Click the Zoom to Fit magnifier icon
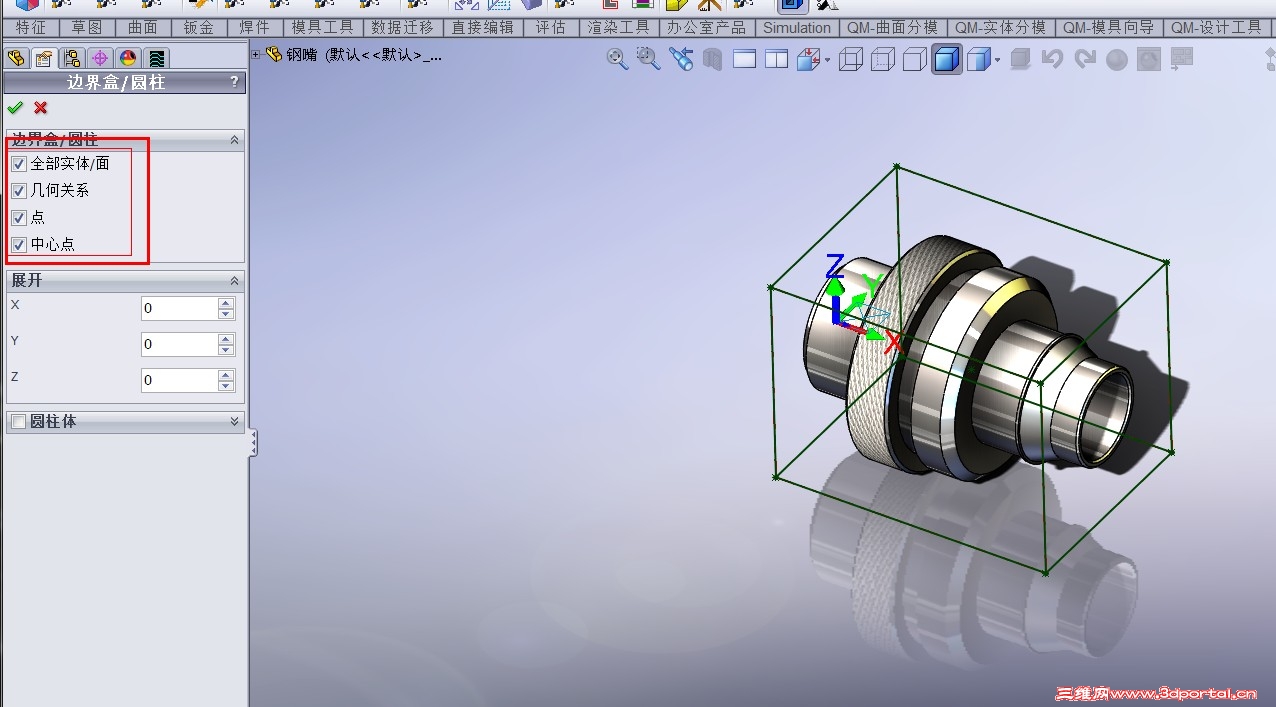The height and width of the screenshot is (707, 1276). (617, 59)
